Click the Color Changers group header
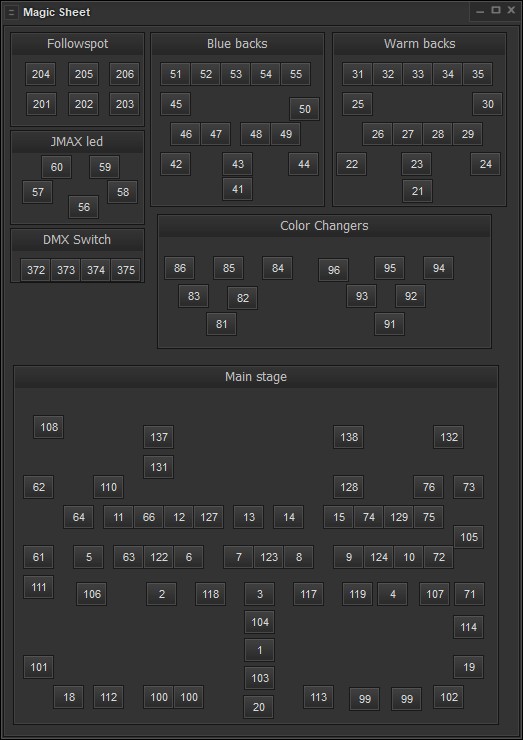This screenshot has height=740, width=523. click(324, 226)
